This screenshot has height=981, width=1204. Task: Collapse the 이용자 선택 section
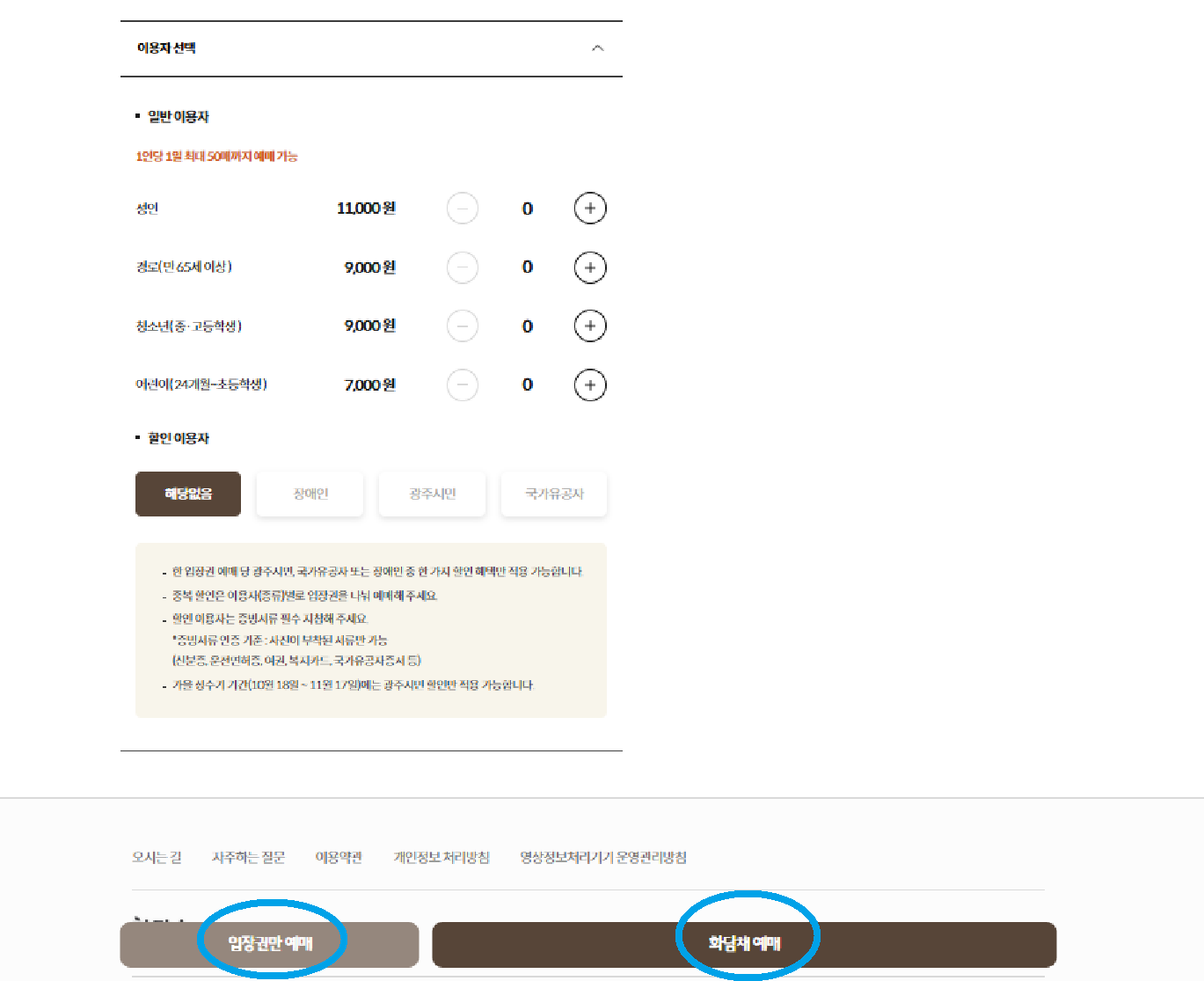coord(598,48)
